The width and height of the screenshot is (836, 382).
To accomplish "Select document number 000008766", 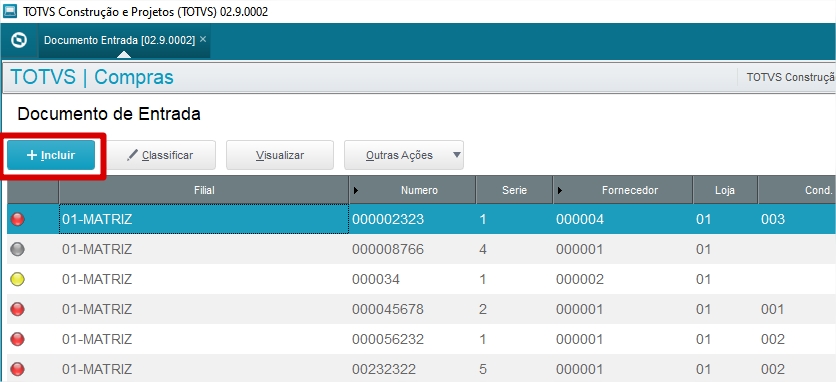I will coord(388,249).
